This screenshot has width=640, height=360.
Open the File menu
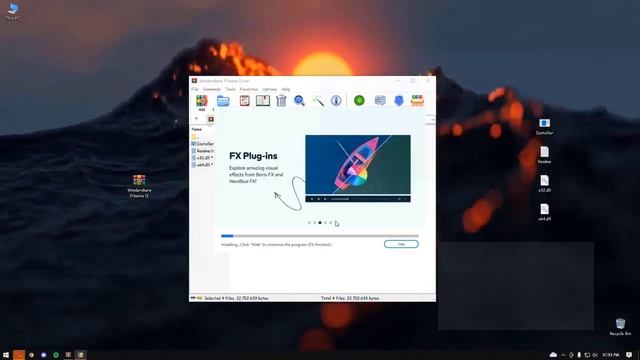[x=195, y=89]
